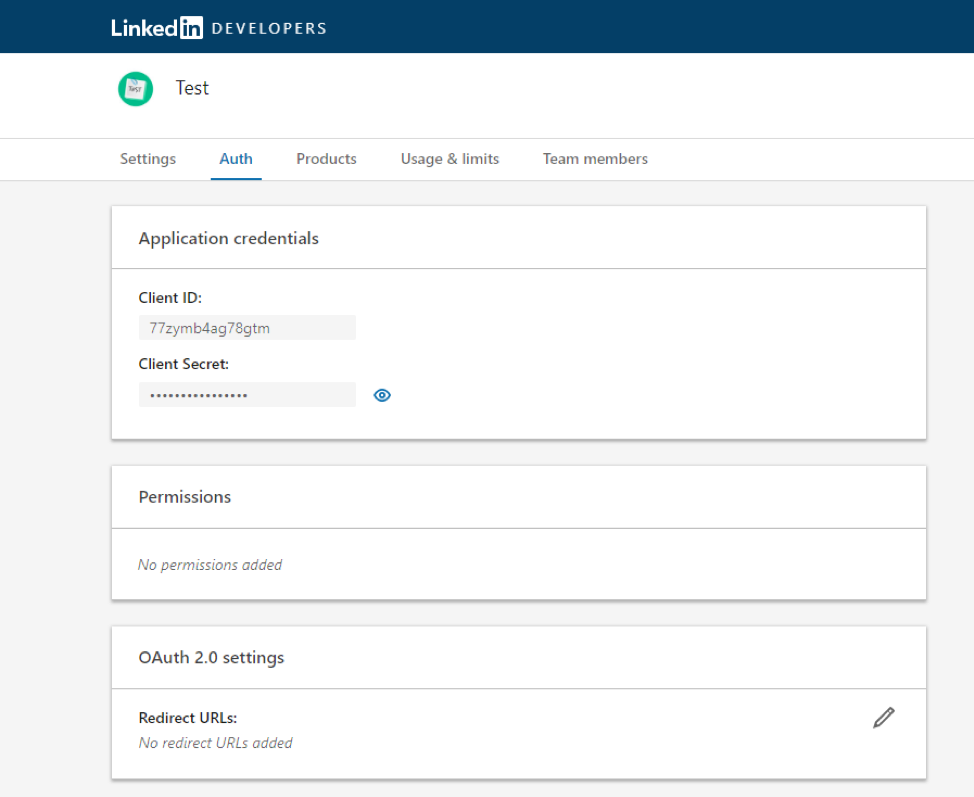The height and width of the screenshot is (797, 974).
Task: Edit redirect URLs with pencil icon
Action: click(x=883, y=717)
